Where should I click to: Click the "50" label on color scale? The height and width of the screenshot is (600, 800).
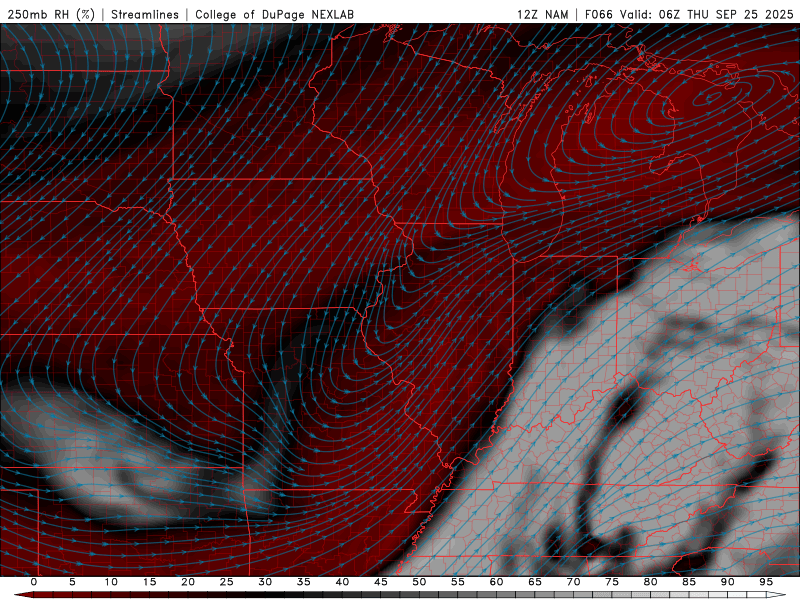pyautogui.click(x=419, y=582)
